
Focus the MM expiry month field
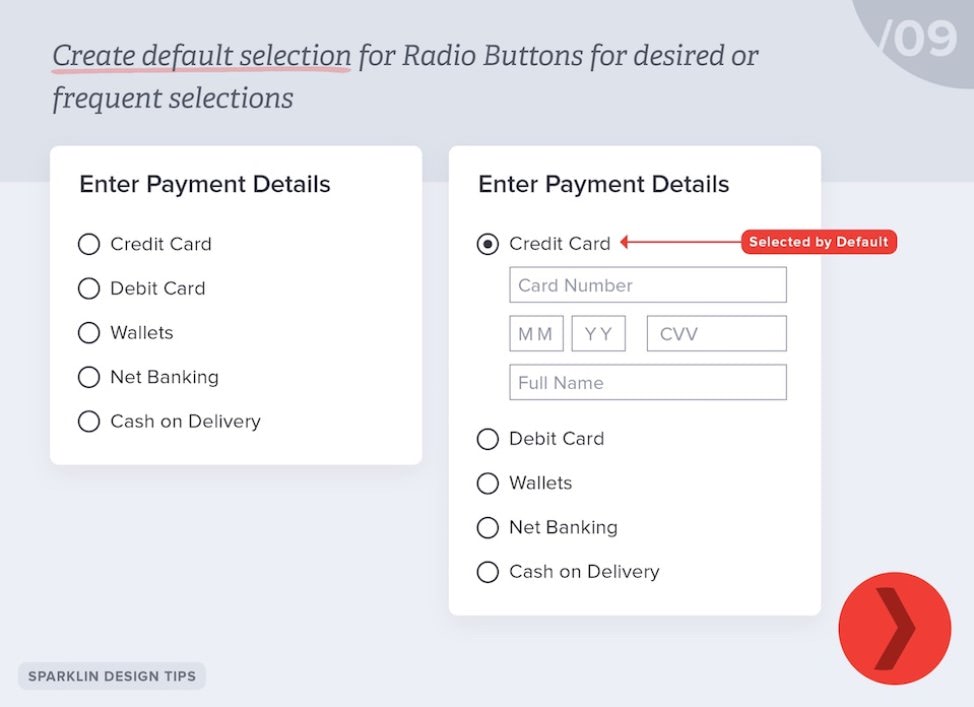(x=536, y=334)
